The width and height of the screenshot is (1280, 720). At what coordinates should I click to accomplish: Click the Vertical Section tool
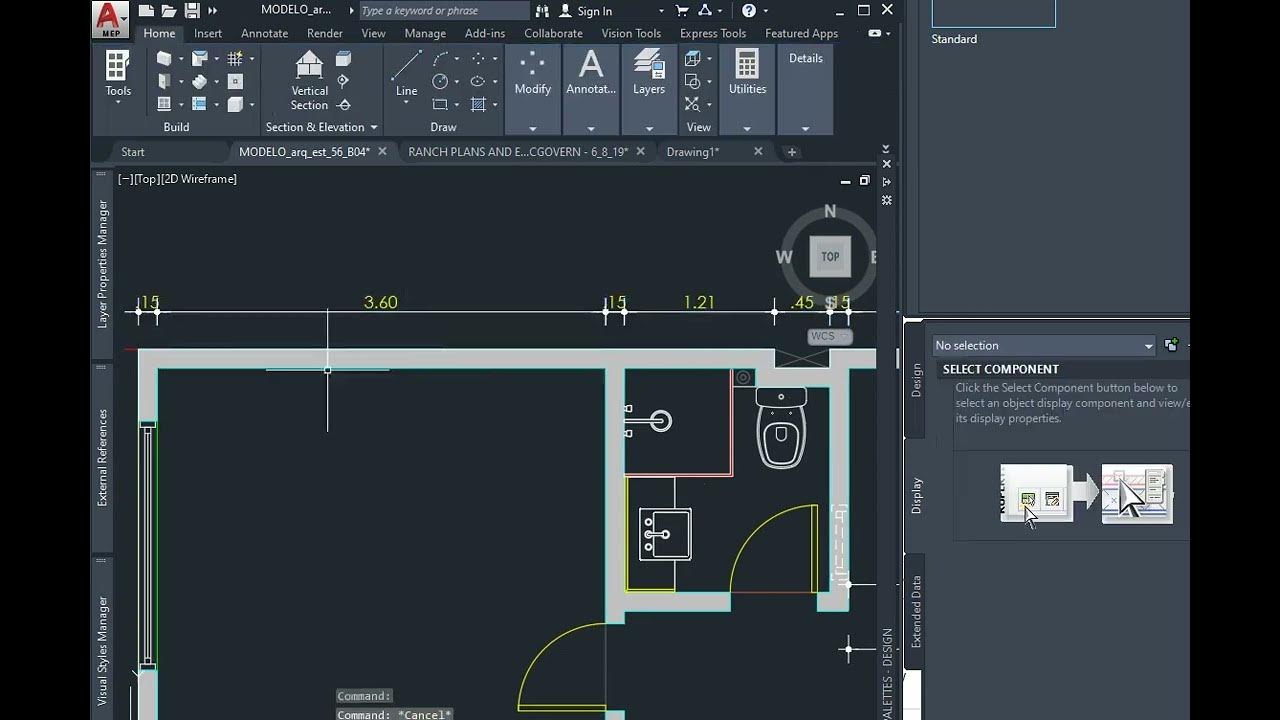[x=309, y=80]
